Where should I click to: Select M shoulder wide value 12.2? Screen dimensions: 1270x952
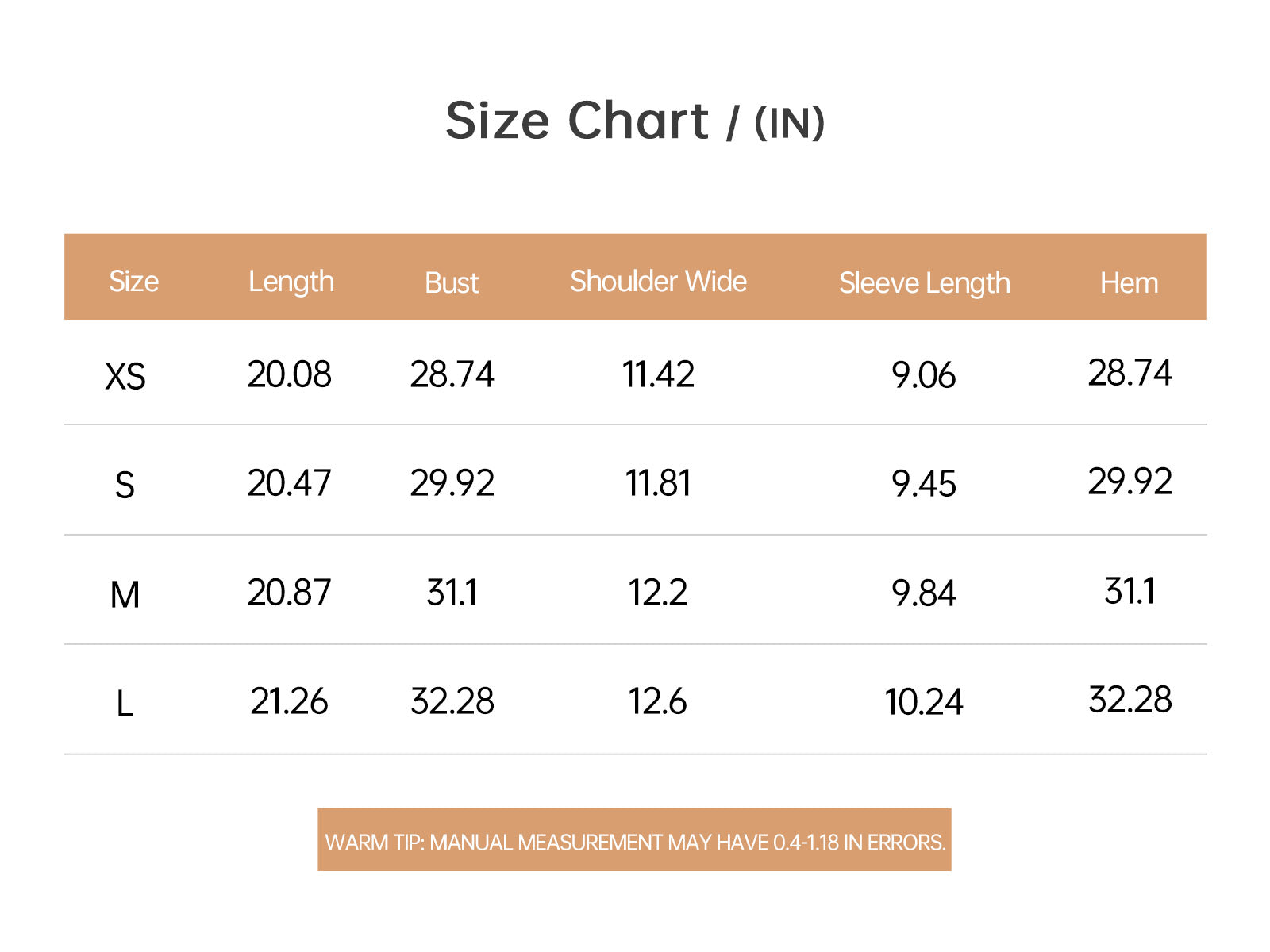point(658,593)
